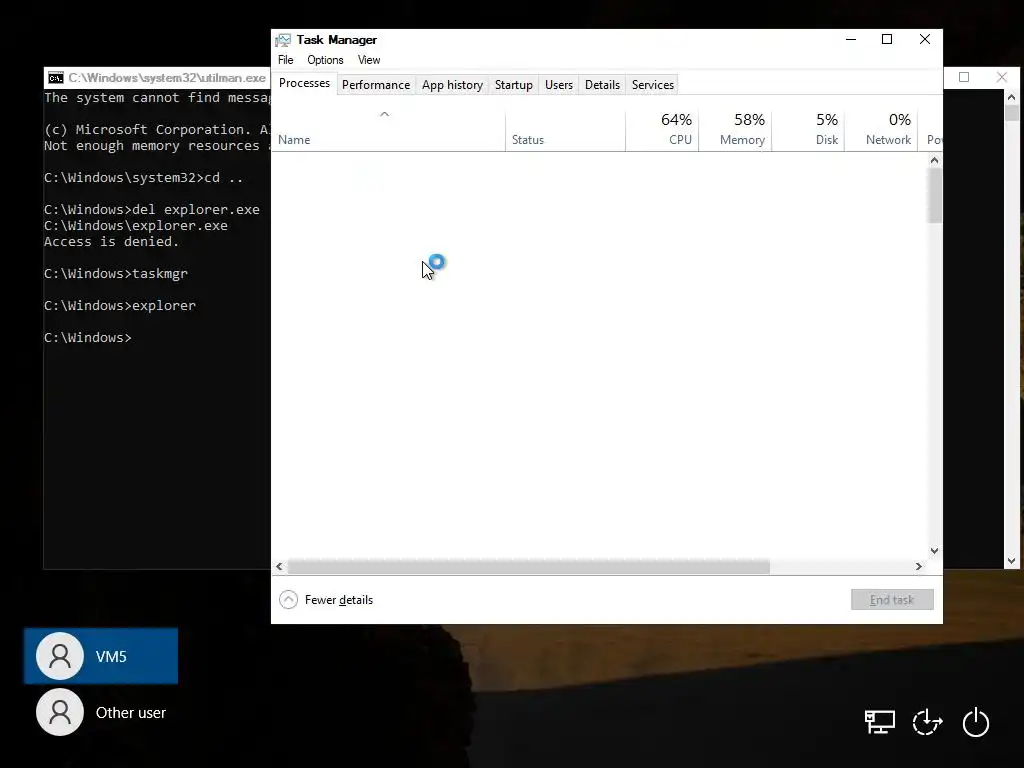The image size is (1024, 768).
Task: Click the "C:\Windows\system32>cd .." line
Action: point(143,178)
